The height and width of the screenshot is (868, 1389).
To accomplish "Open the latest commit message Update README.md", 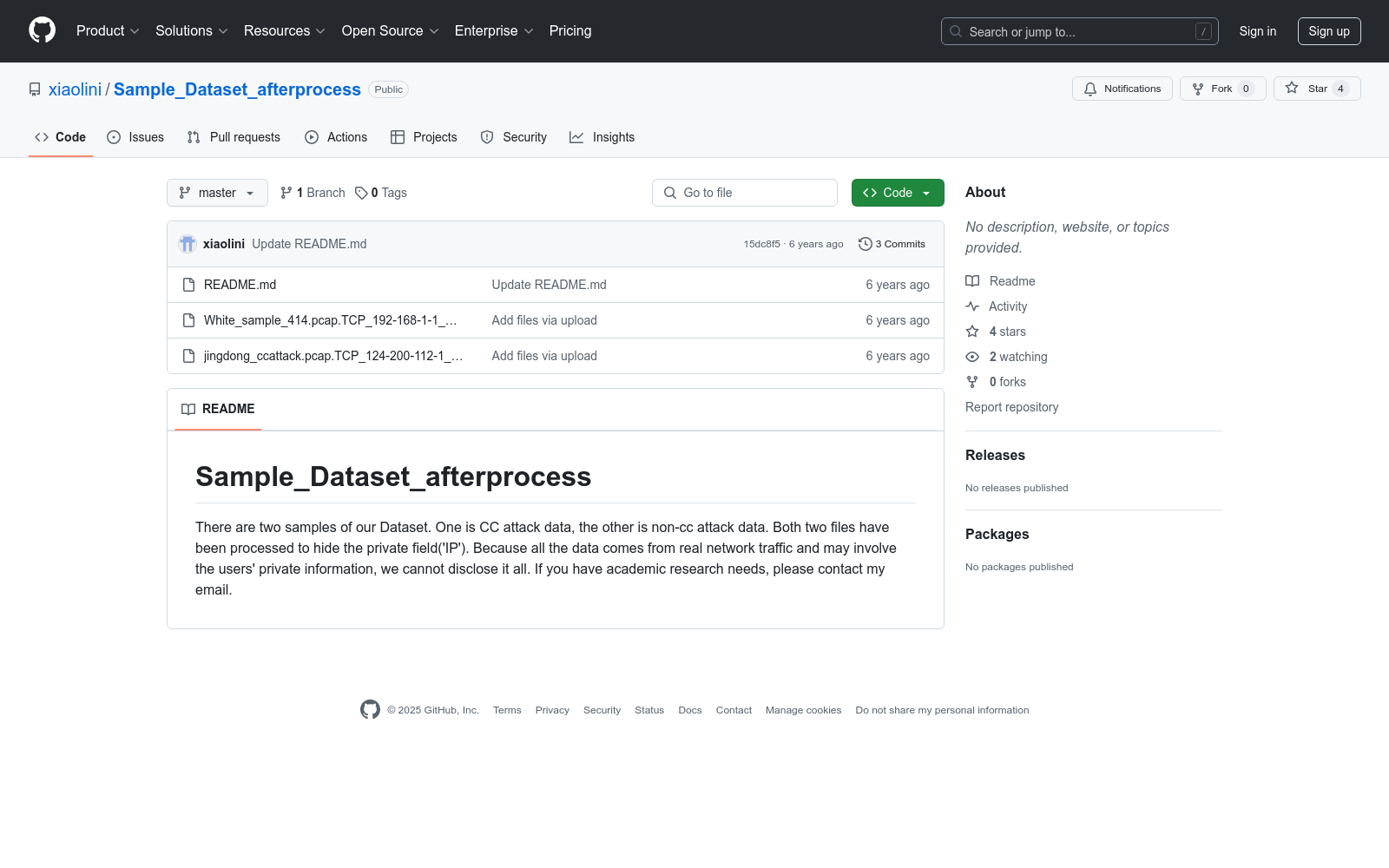I will pyautogui.click(x=309, y=244).
